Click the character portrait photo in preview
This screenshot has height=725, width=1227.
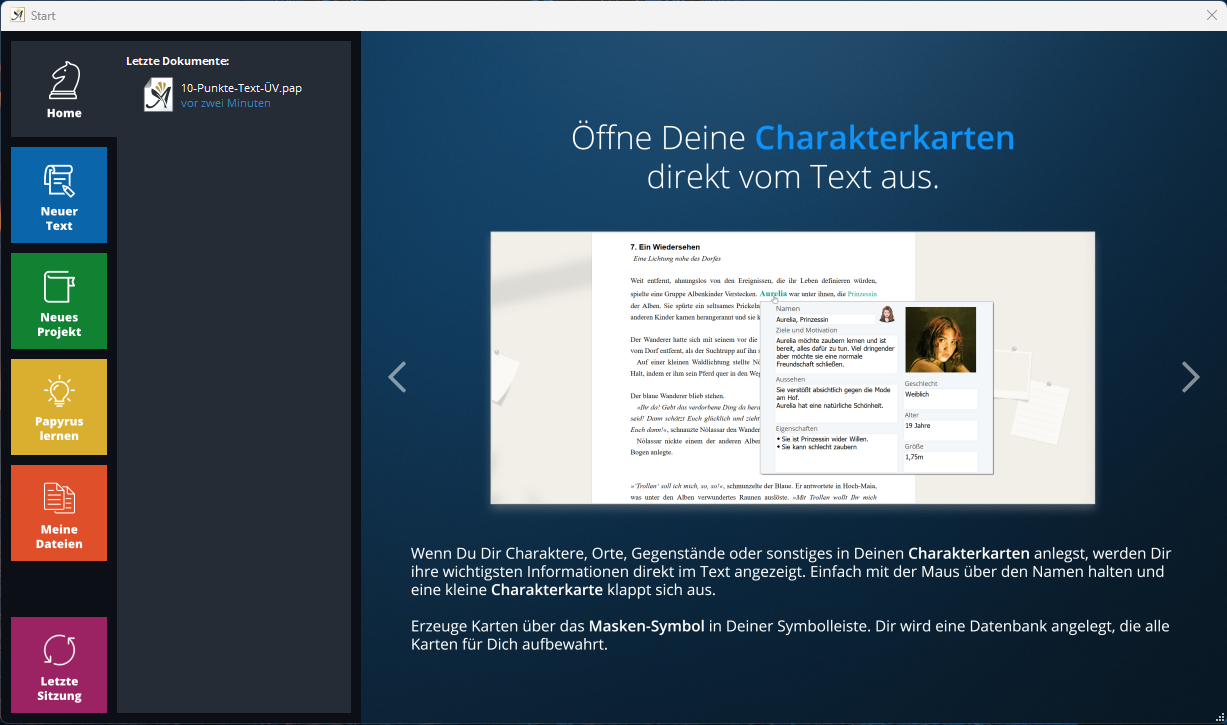pyautogui.click(x=940, y=340)
